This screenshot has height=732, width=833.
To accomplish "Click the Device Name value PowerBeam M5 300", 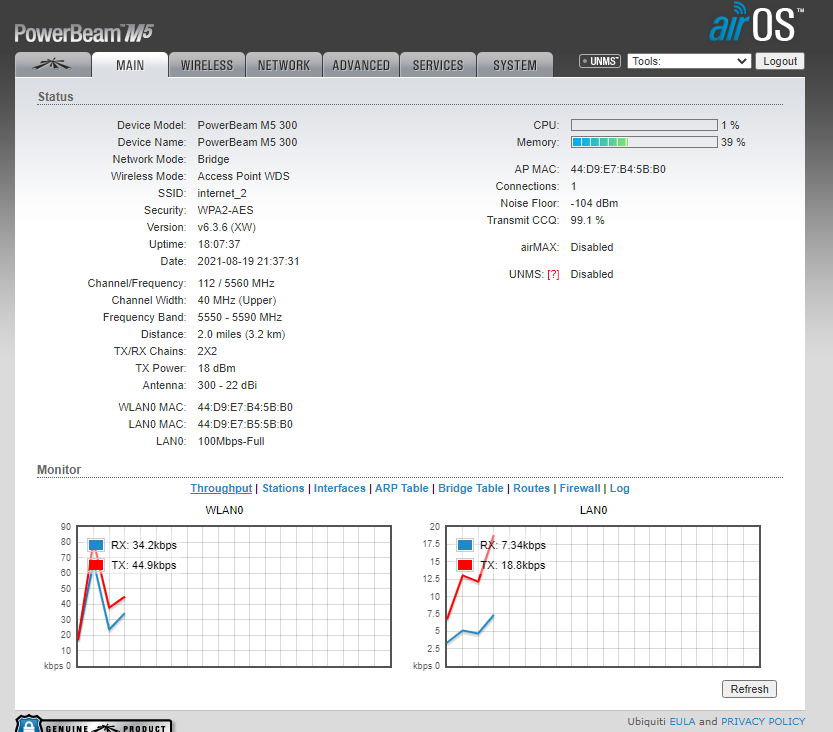I will tap(247, 142).
